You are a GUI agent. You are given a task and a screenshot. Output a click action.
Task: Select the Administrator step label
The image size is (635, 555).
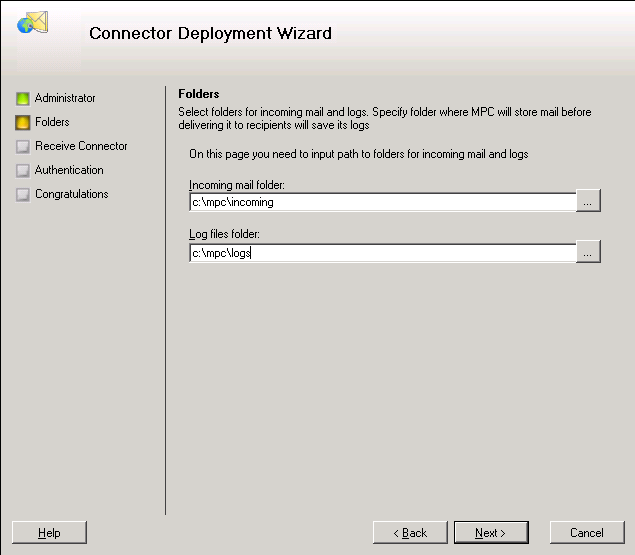tap(65, 98)
